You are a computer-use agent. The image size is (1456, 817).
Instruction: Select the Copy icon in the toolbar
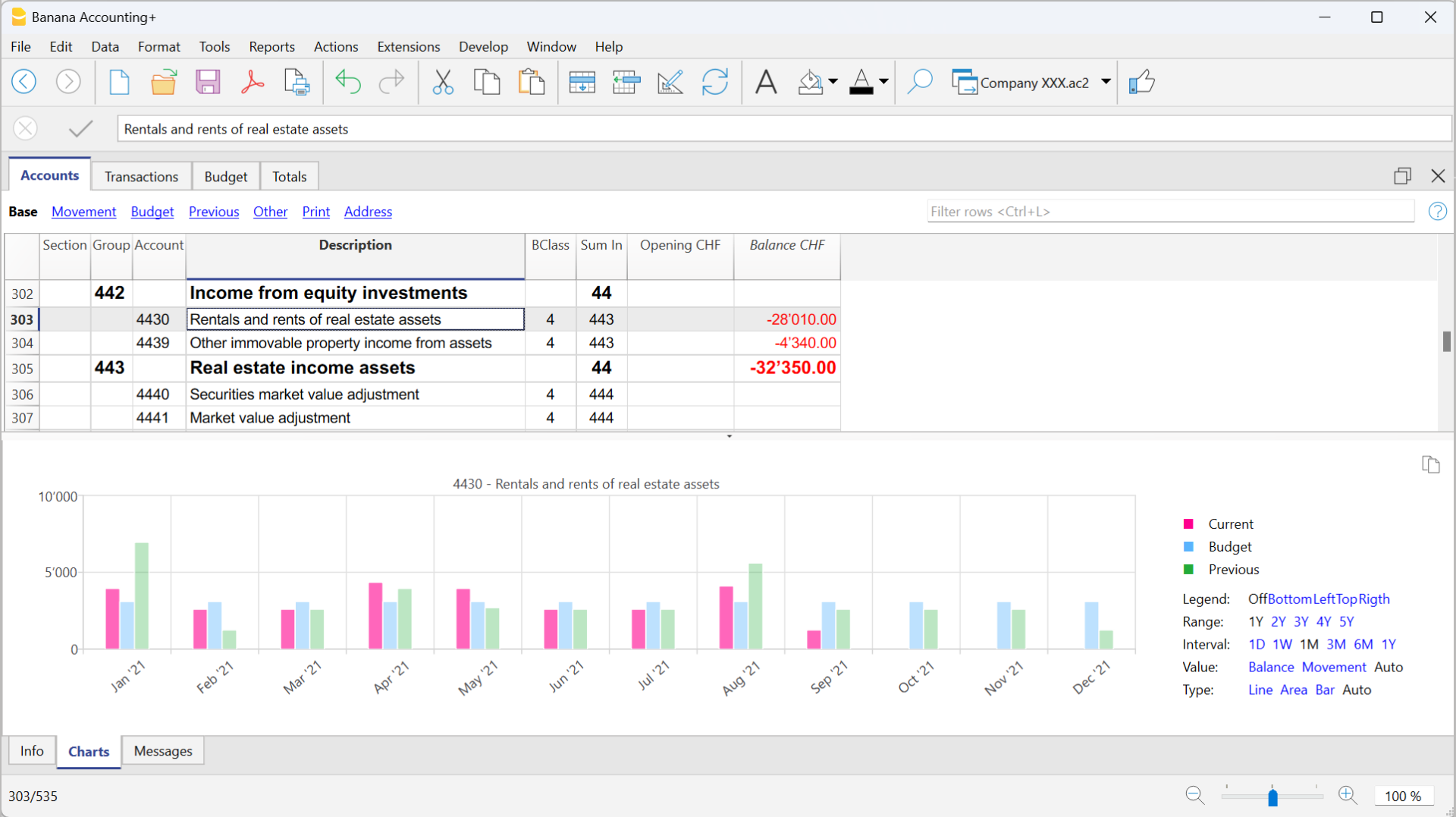[488, 82]
